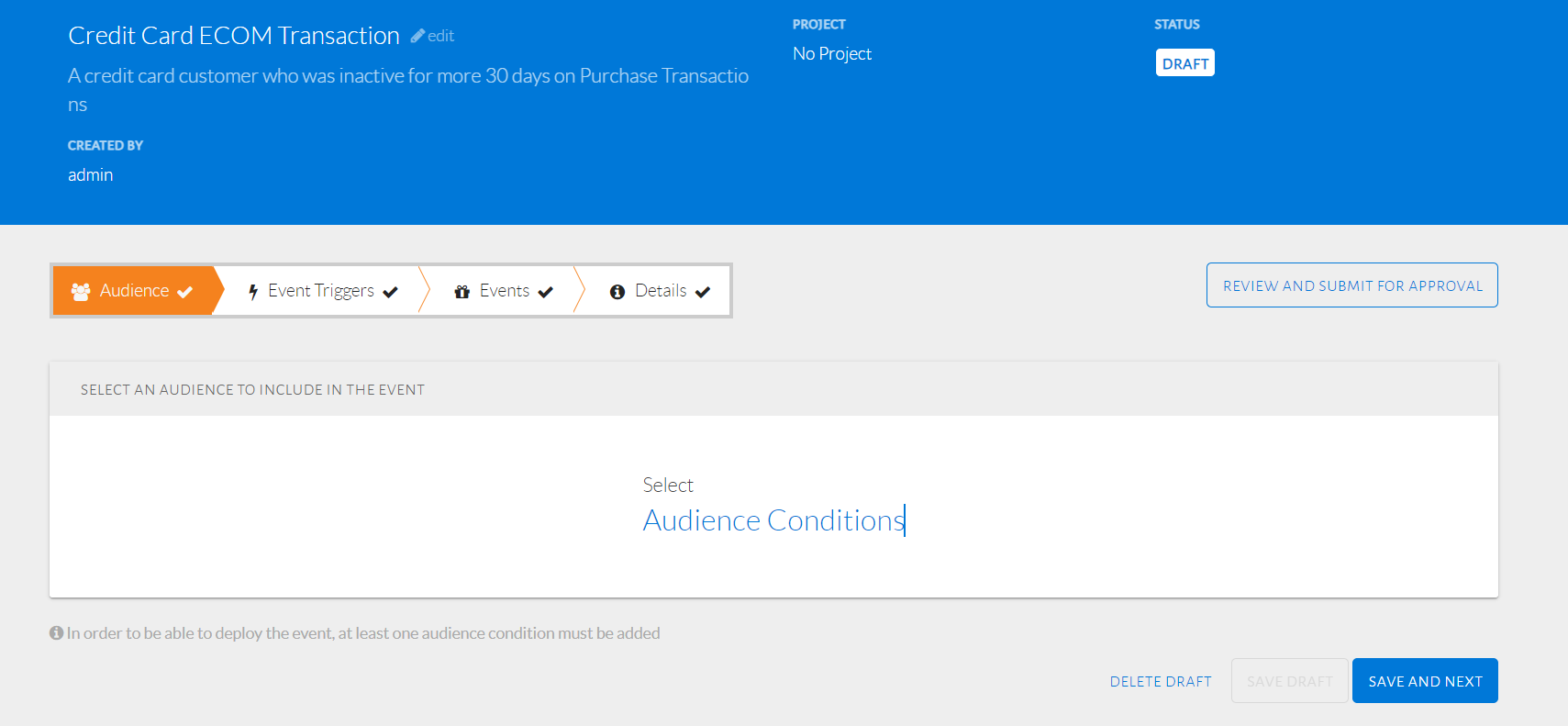Image resolution: width=1568 pixels, height=726 pixels.
Task: Click the gift icon on the Events step
Action: click(x=462, y=292)
